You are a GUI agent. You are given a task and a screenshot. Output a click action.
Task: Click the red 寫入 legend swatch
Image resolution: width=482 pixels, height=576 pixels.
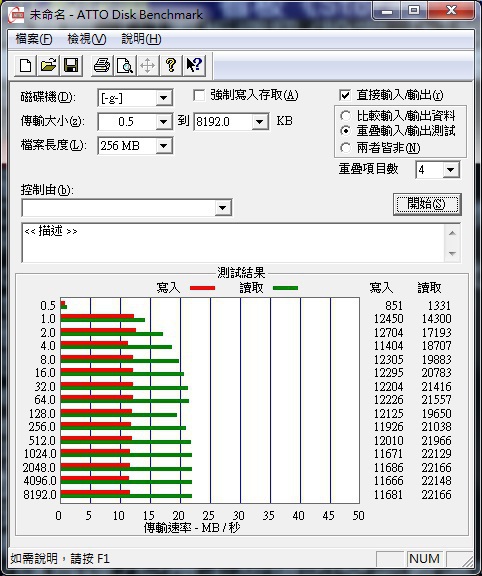pos(202,288)
